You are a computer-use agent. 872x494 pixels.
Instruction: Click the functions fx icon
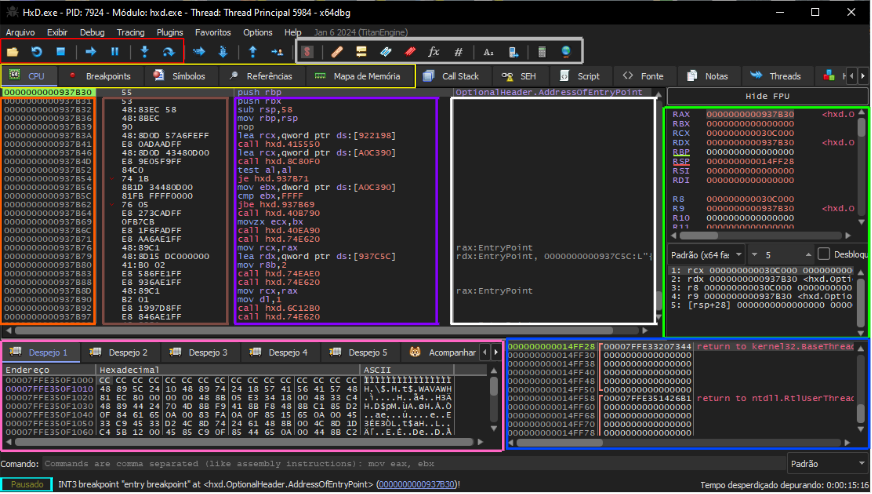[433, 51]
